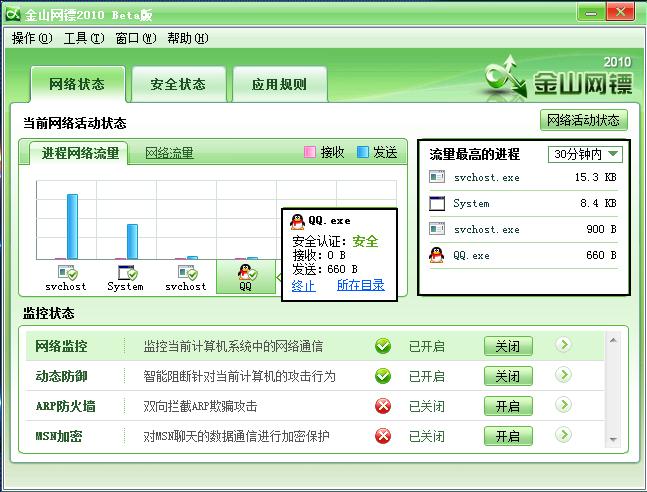Click the 900 B traffic value
The width and height of the screenshot is (647, 492).
[601, 229]
